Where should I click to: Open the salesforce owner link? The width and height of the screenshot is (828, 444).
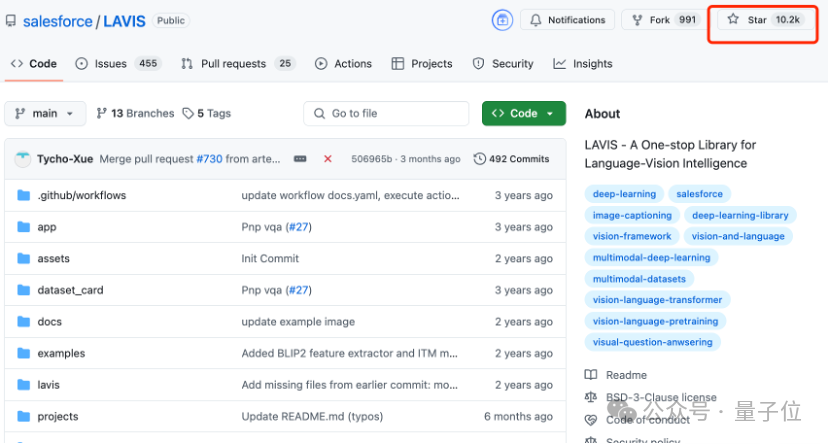coord(58,21)
